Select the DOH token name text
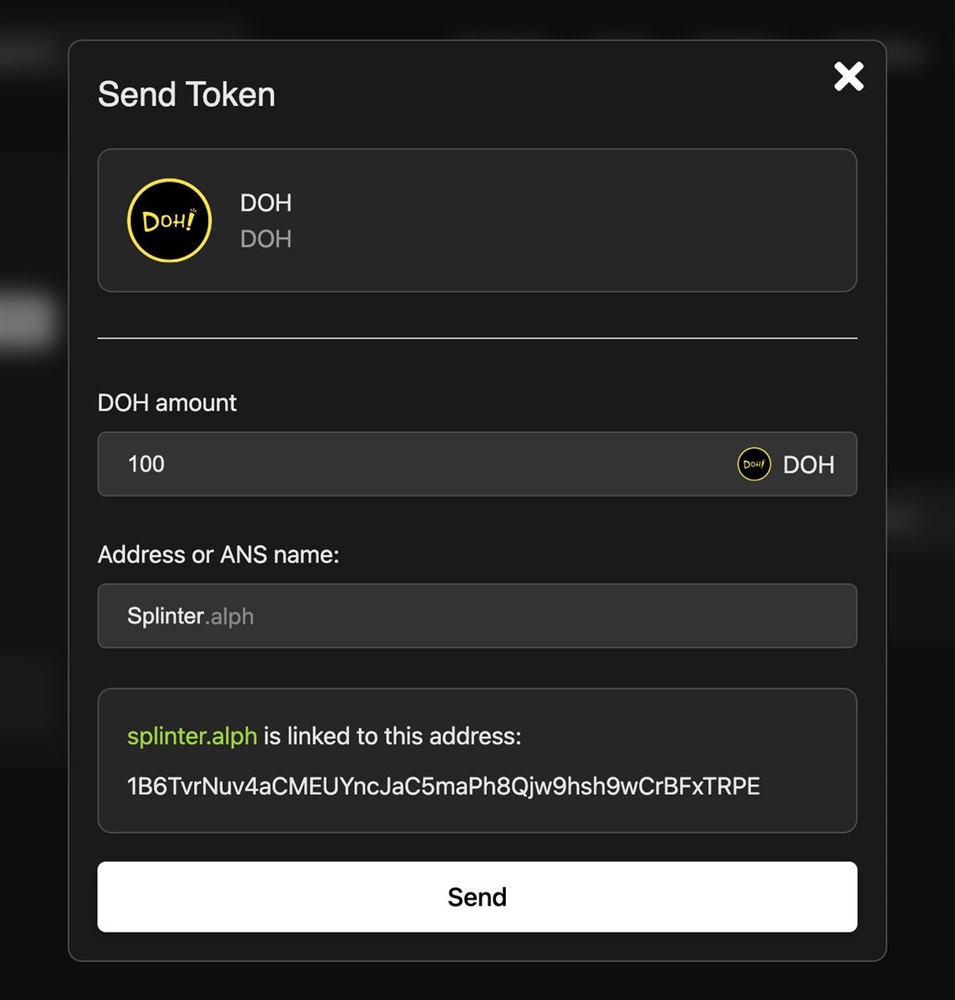This screenshot has height=1000, width=955. (266, 203)
